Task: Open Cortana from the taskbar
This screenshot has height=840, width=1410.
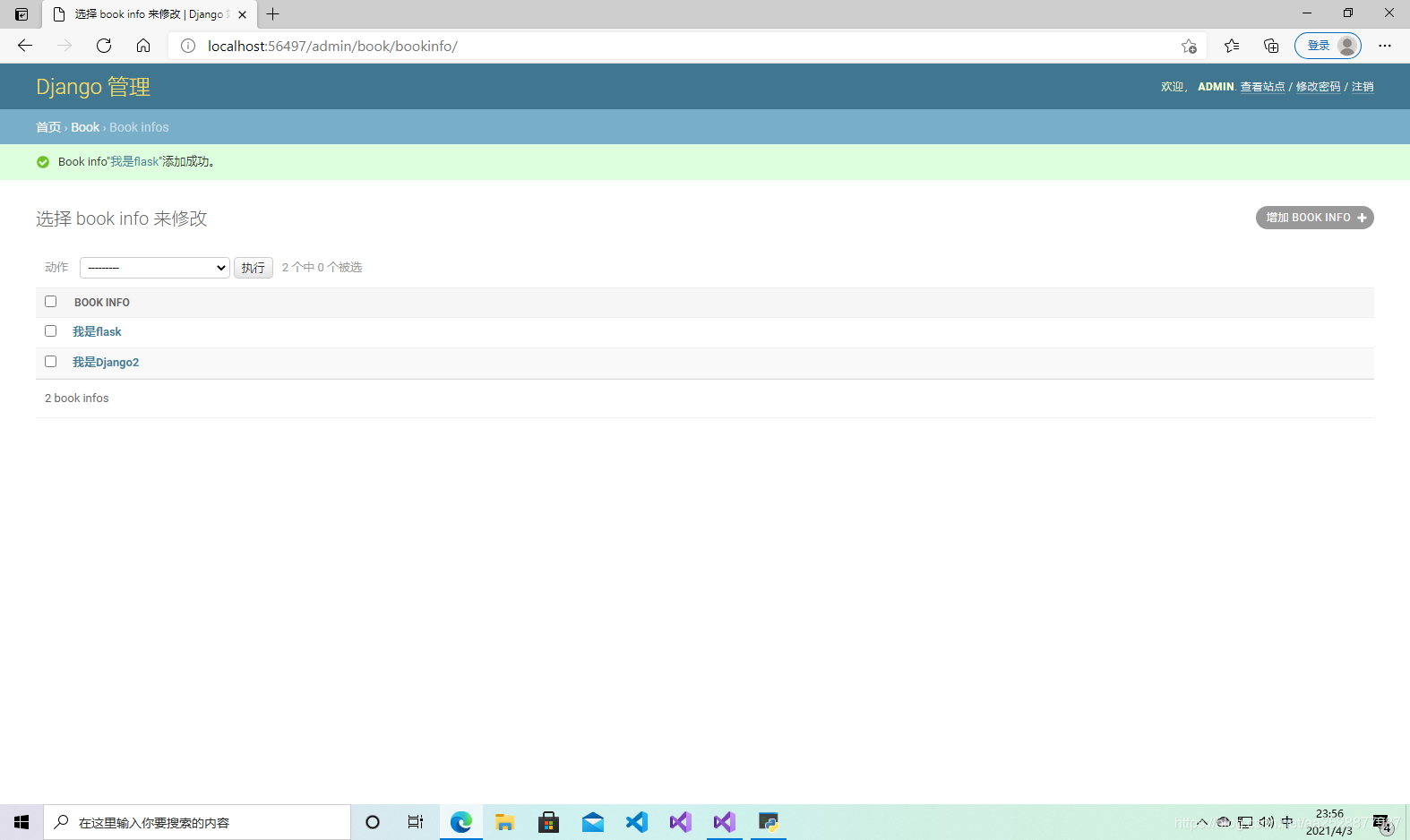Action: (x=373, y=822)
